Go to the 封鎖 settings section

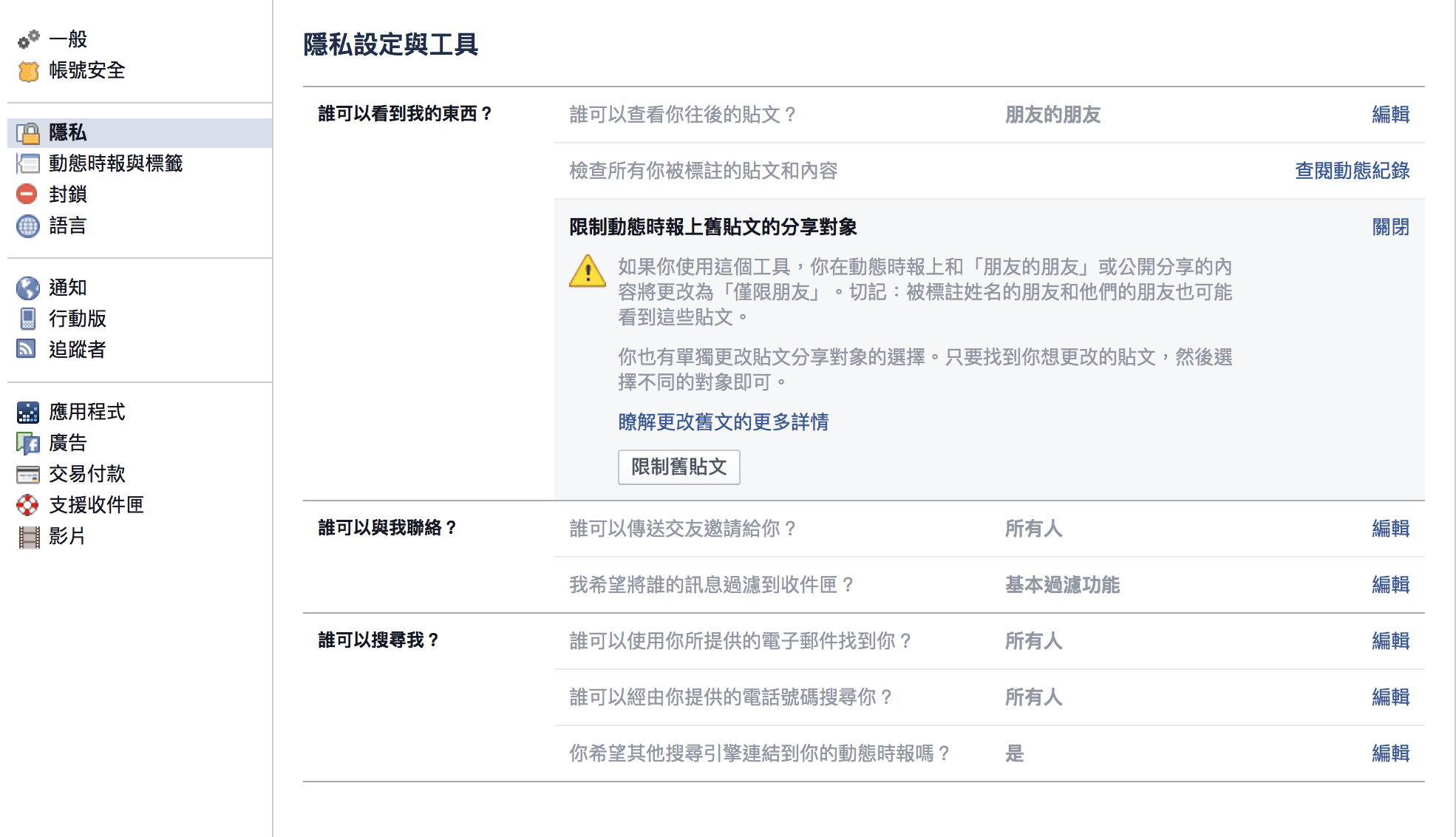tap(68, 194)
